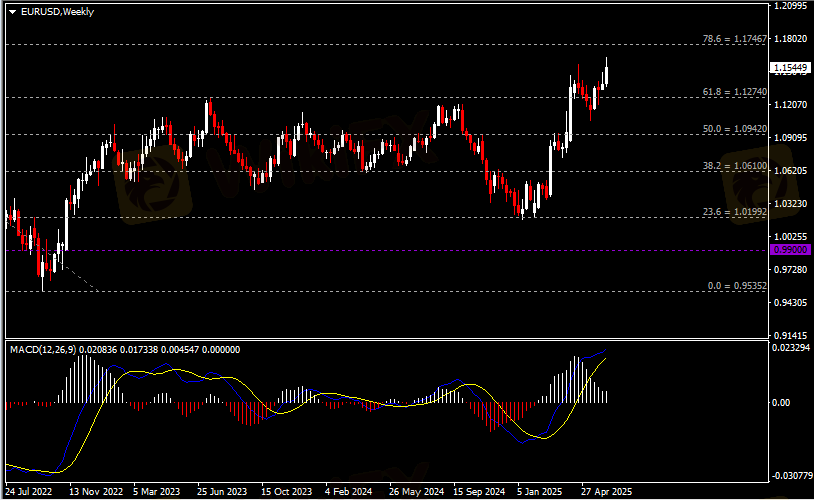This screenshot has width=814, height=500.
Task: Click the 0.94305 price axis value
Action: pos(791,303)
